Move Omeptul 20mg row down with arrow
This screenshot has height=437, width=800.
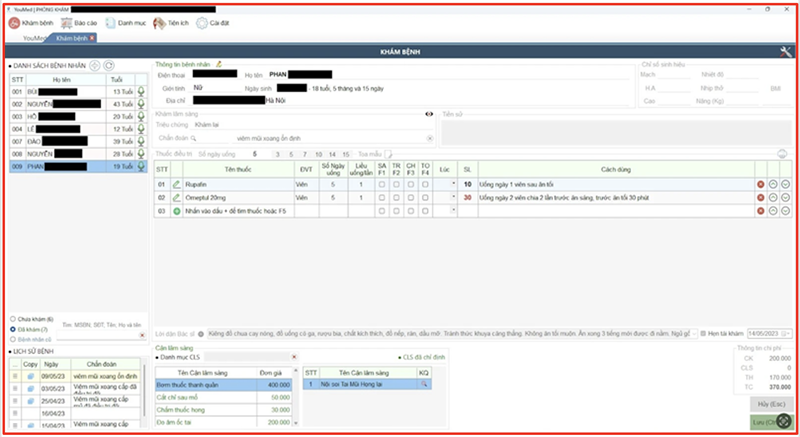pos(785,198)
